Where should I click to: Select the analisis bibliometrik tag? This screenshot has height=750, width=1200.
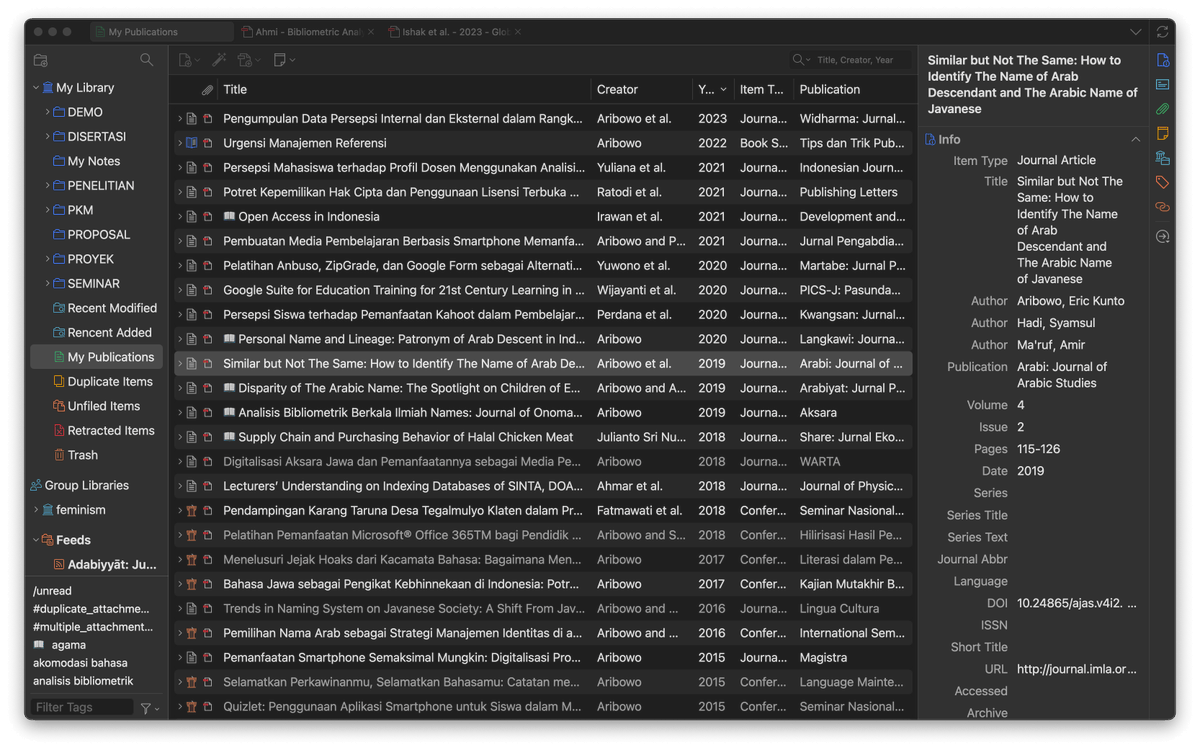coord(83,681)
